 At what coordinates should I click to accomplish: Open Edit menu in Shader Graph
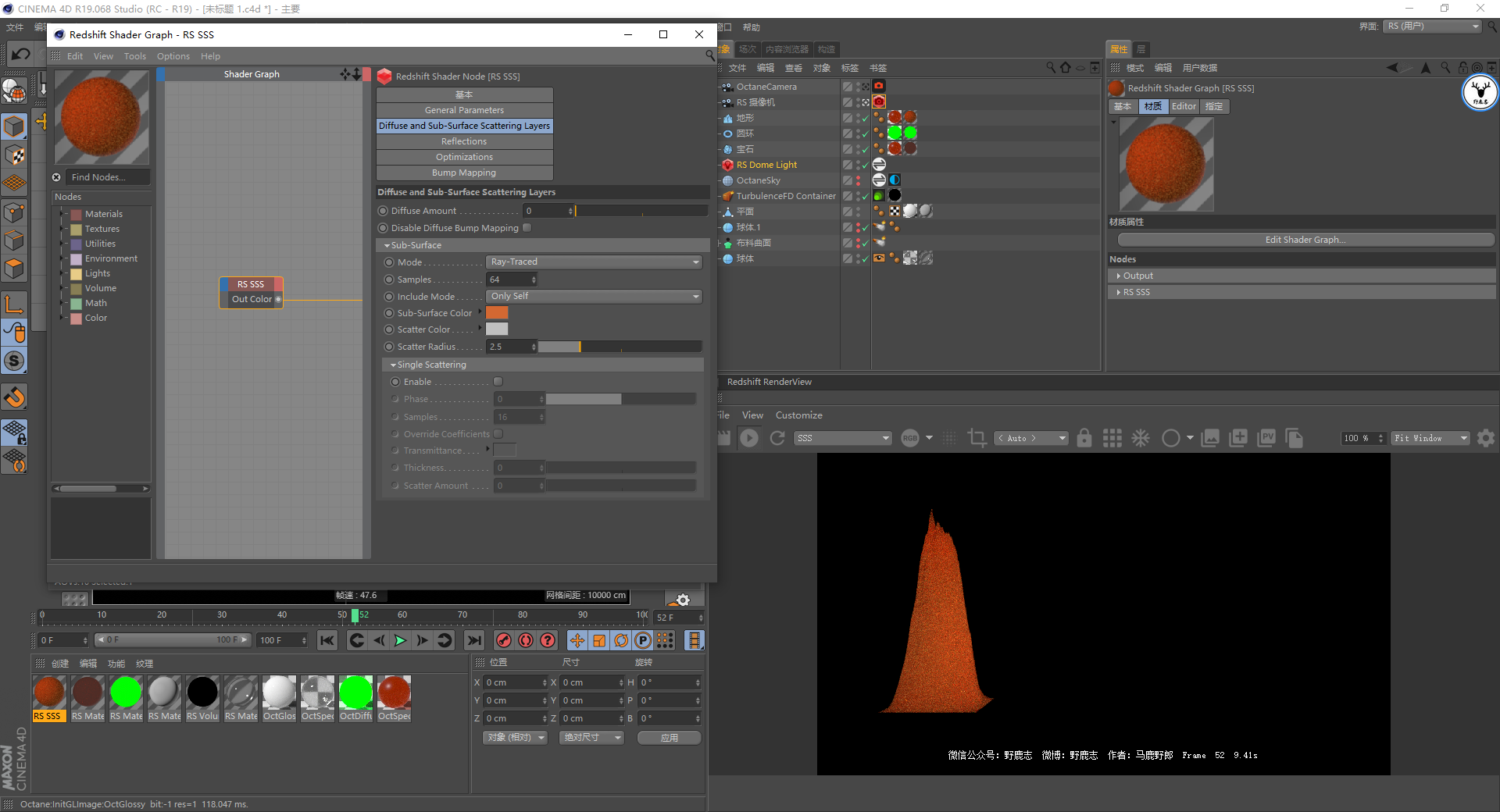coord(75,56)
